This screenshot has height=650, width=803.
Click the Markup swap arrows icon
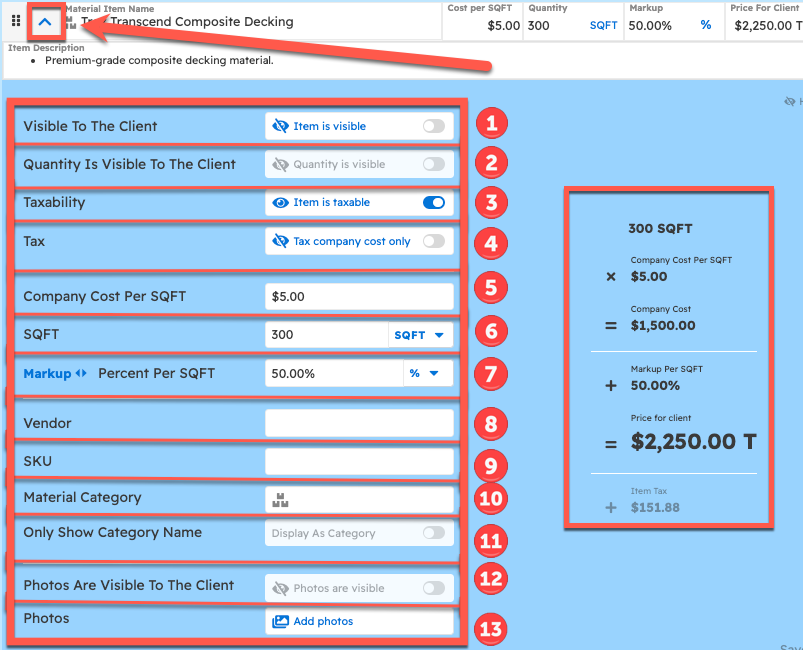[x=82, y=374]
